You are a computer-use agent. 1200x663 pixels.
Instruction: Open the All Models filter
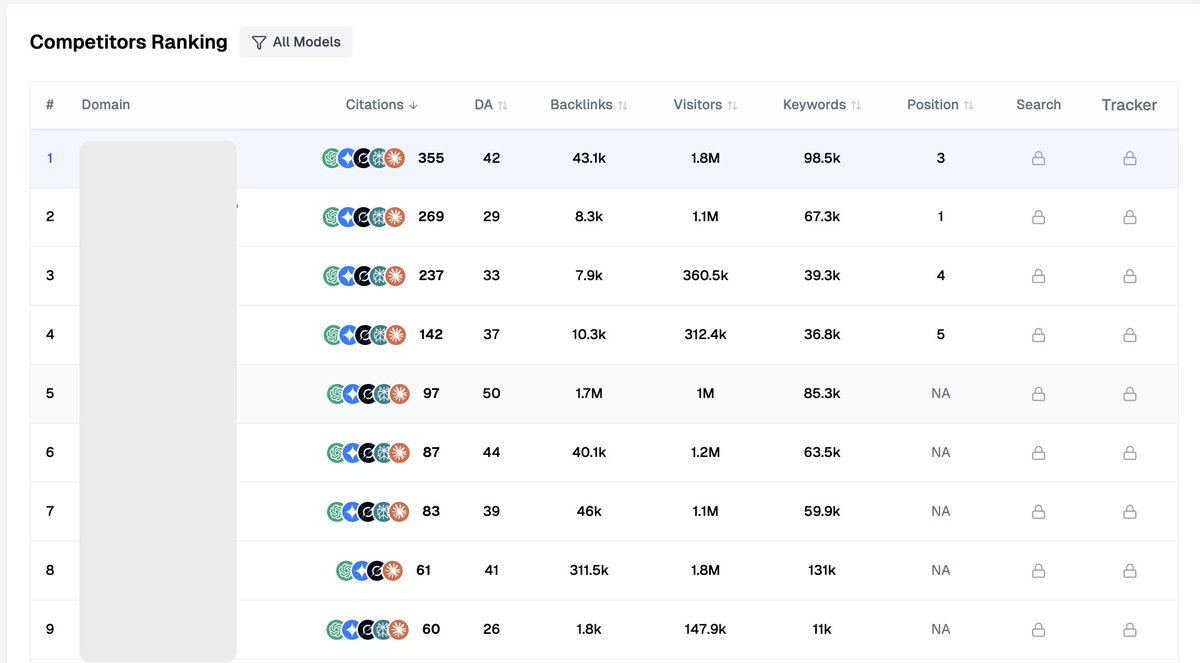(296, 42)
